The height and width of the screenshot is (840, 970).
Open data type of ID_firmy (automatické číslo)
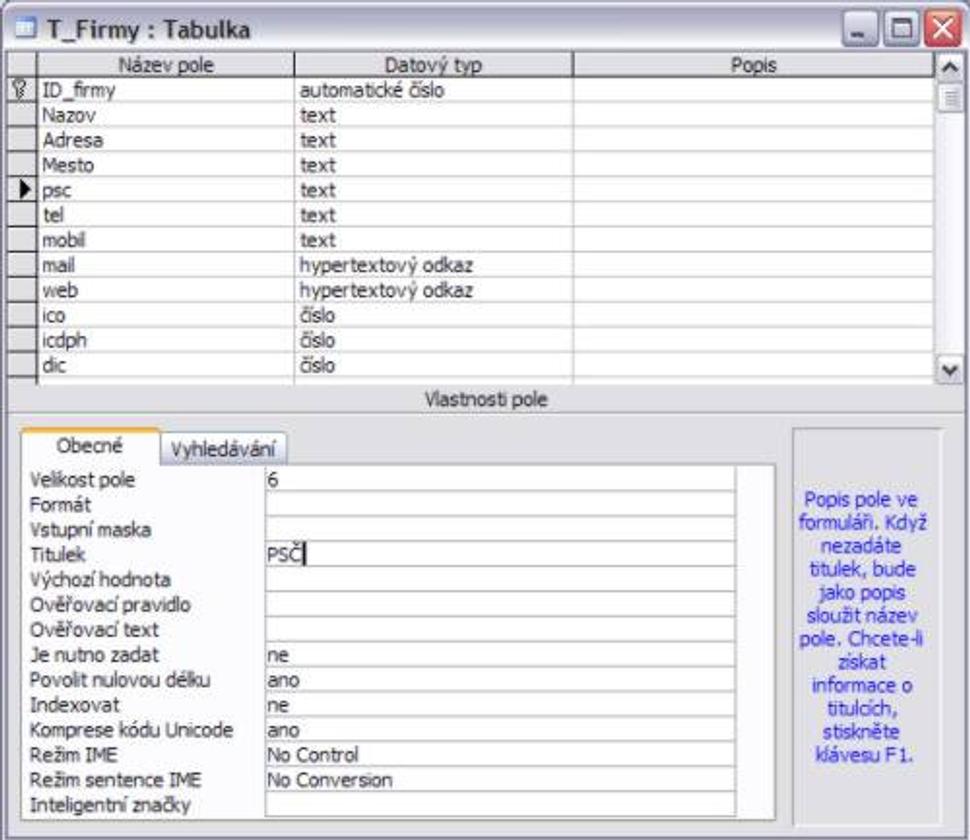coord(434,90)
